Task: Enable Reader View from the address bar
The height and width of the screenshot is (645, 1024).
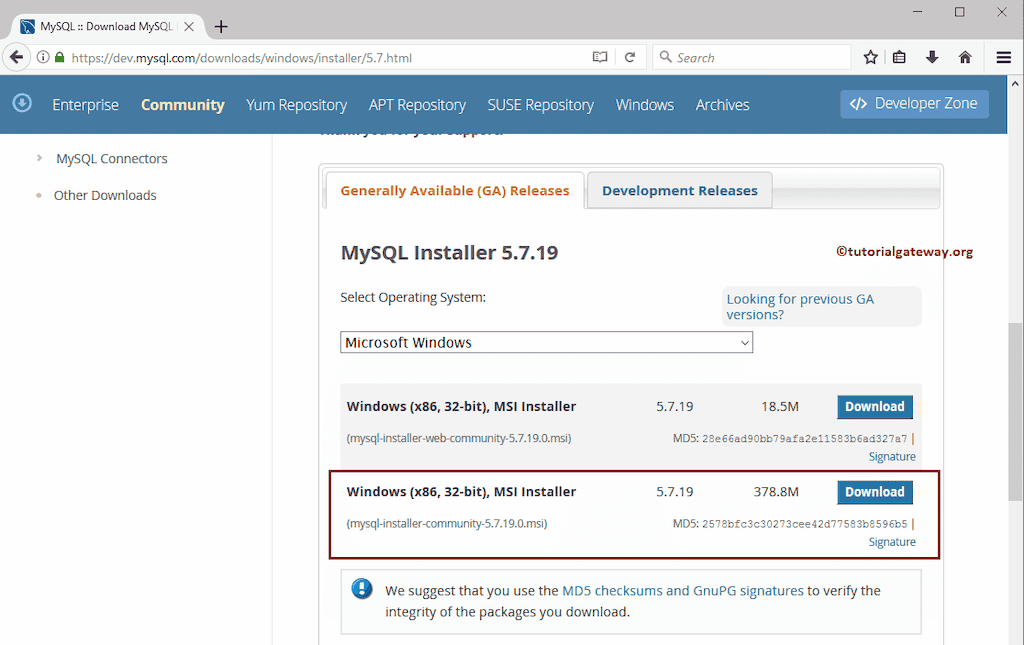Action: 599,57
